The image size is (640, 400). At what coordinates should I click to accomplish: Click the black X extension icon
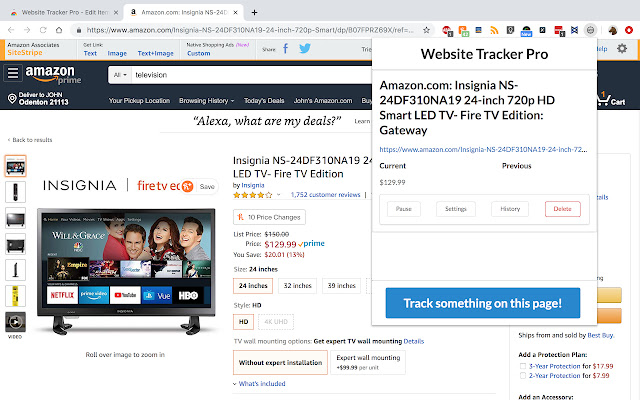pyautogui.click(x=542, y=30)
